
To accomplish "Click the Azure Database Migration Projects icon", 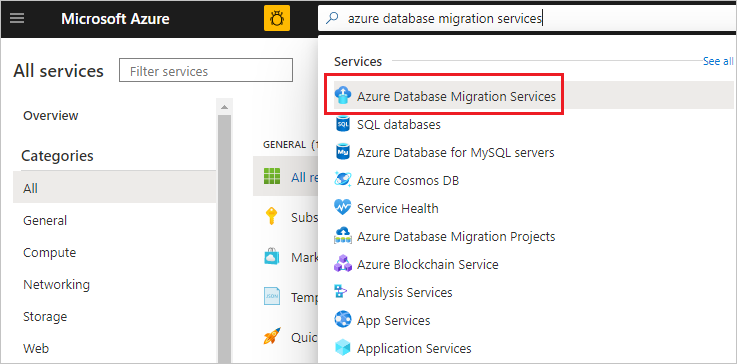I will click(x=343, y=236).
